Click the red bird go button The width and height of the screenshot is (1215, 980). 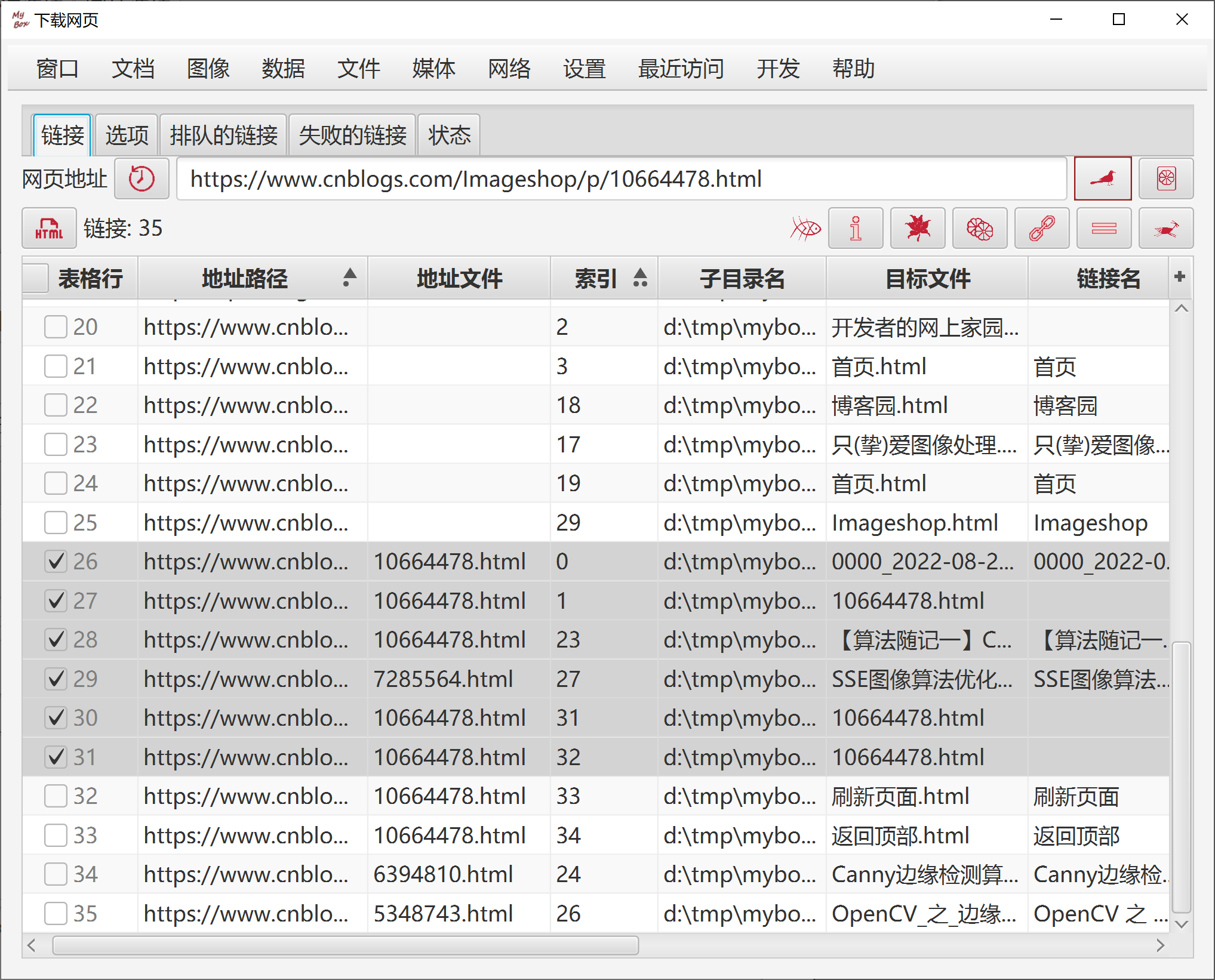click(1102, 178)
